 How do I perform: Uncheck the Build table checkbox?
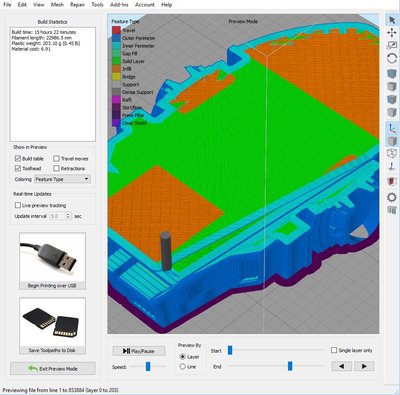(x=18, y=158)
